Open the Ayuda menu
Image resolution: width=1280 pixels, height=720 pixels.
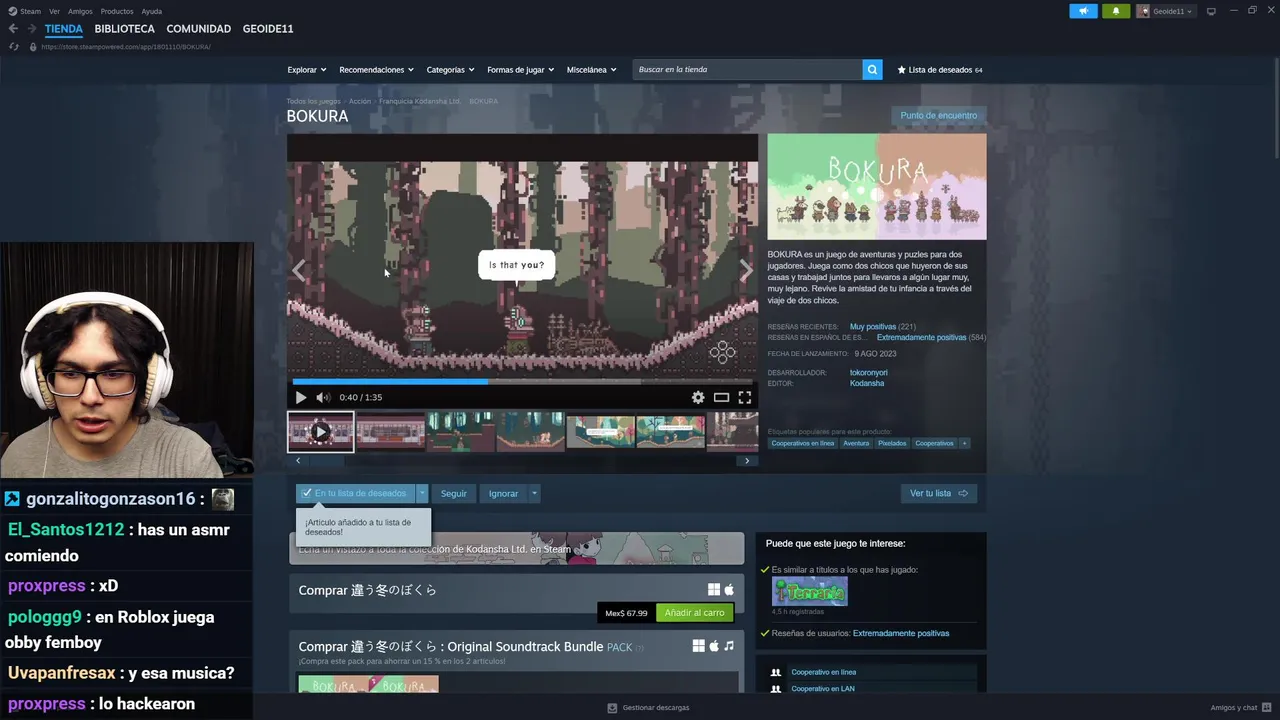(x=152, y=11)
